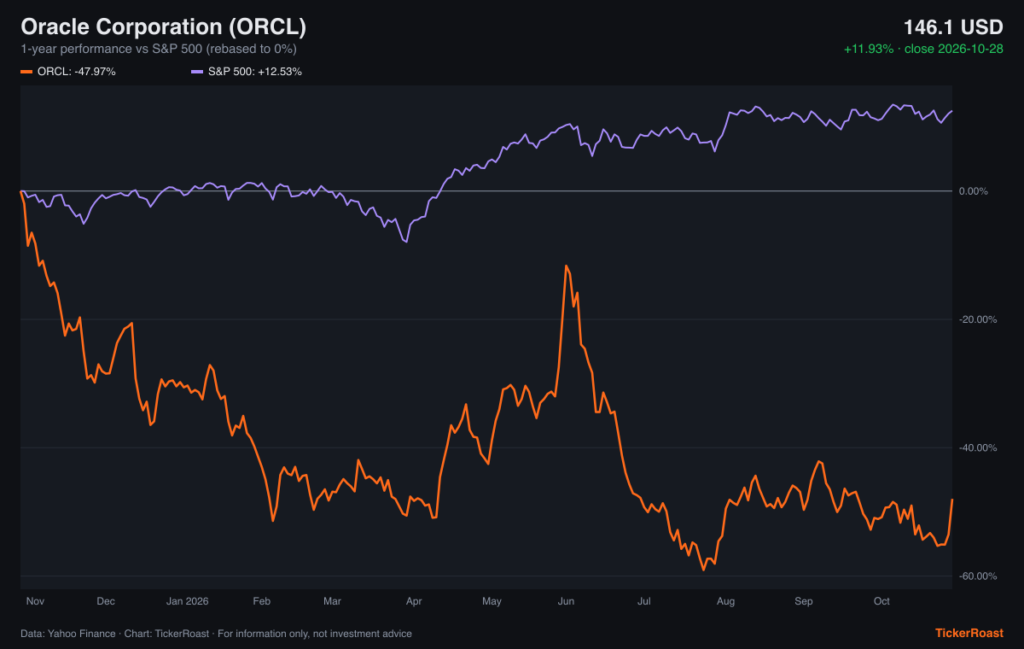Click the Jan 2026 x-axis label
Image resolution: width=1024 pixels, height=649 pixels.
pyautogui.click(x=187, y=601)
